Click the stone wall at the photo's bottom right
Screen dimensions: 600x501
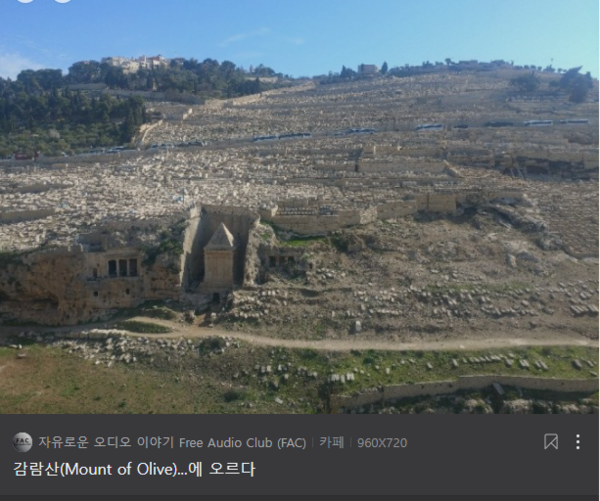[465, 388]
